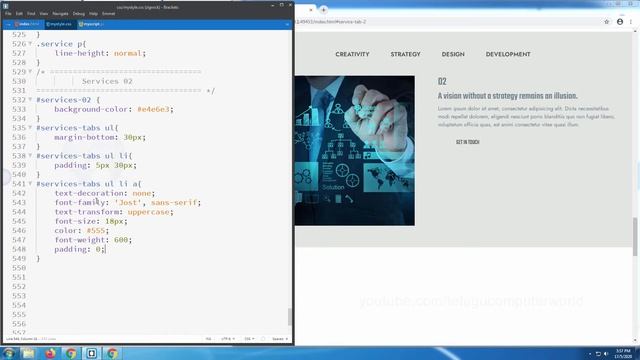Toggle the sidebar arrow left of index.html tab
The image size is (640, 360).
8,24
